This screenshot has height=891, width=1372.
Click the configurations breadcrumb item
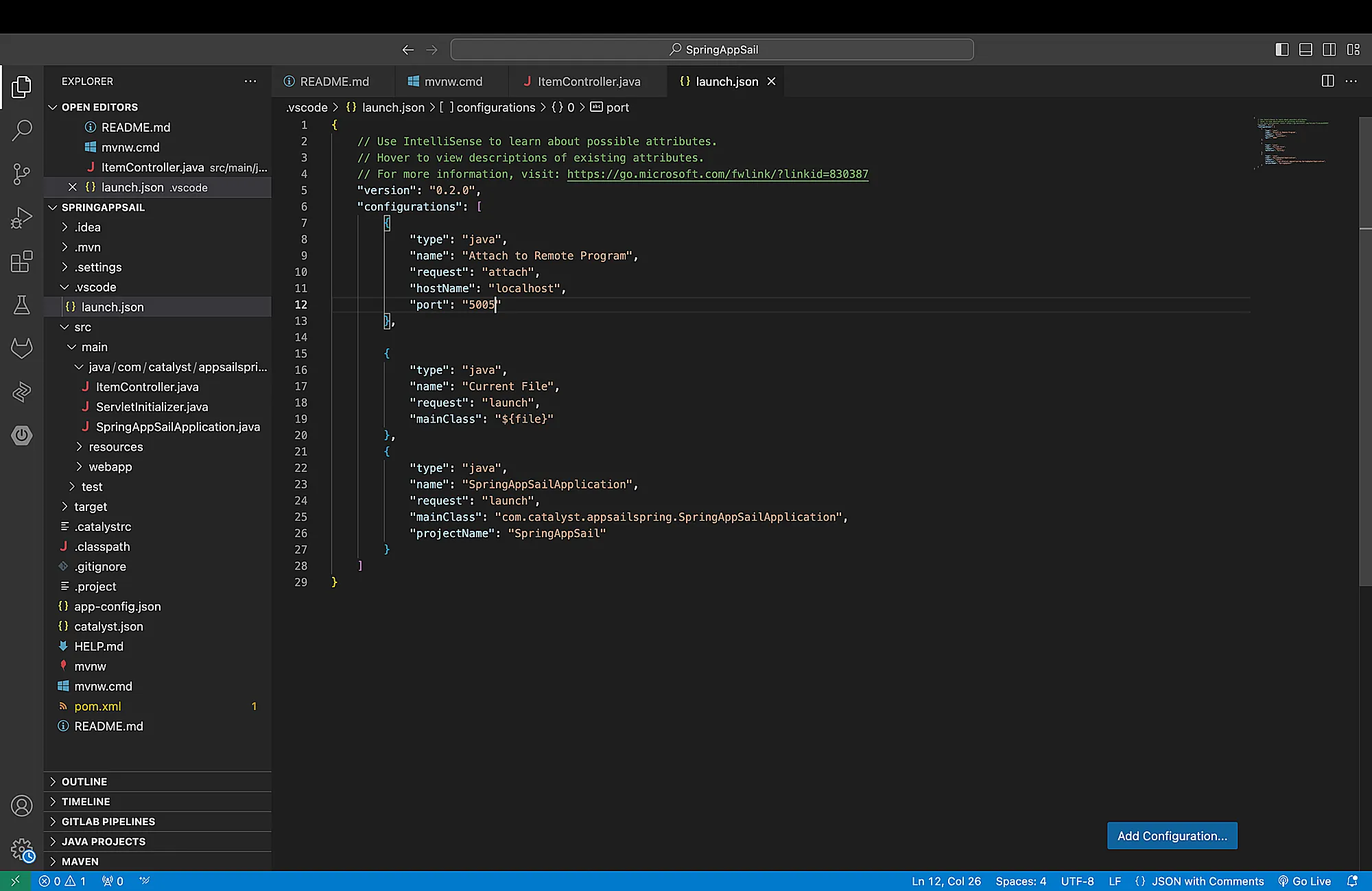coord(488,107)
